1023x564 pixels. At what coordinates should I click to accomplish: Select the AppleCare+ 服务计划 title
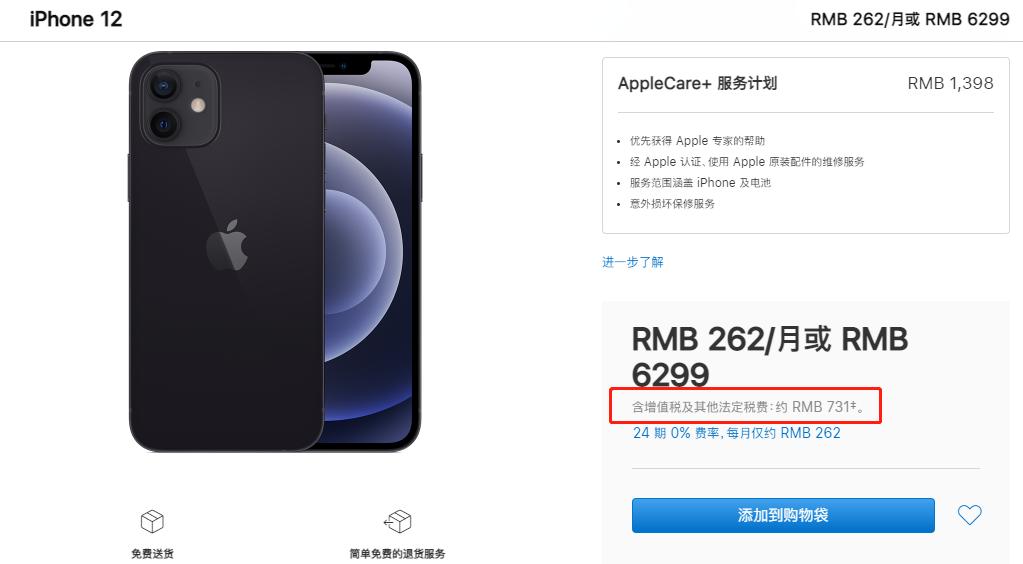(697, 84)
